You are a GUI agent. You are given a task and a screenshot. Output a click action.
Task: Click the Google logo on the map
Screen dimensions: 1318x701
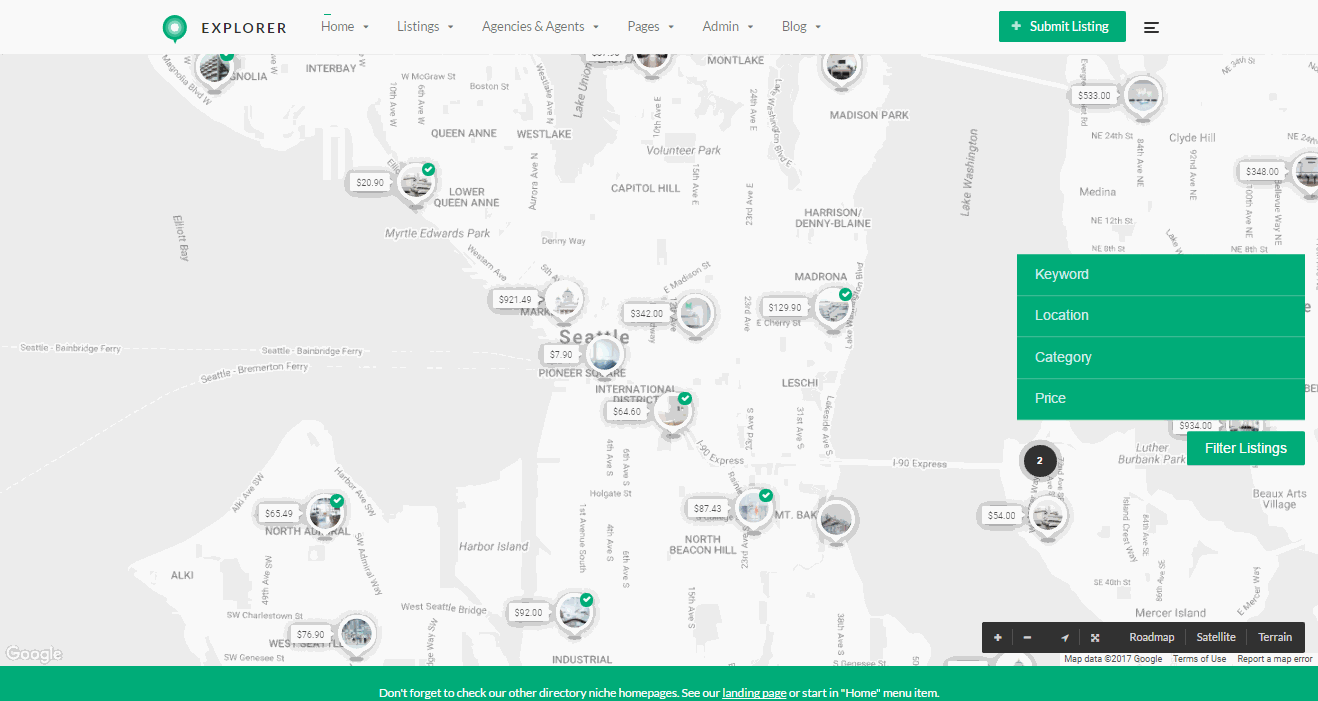33,654
